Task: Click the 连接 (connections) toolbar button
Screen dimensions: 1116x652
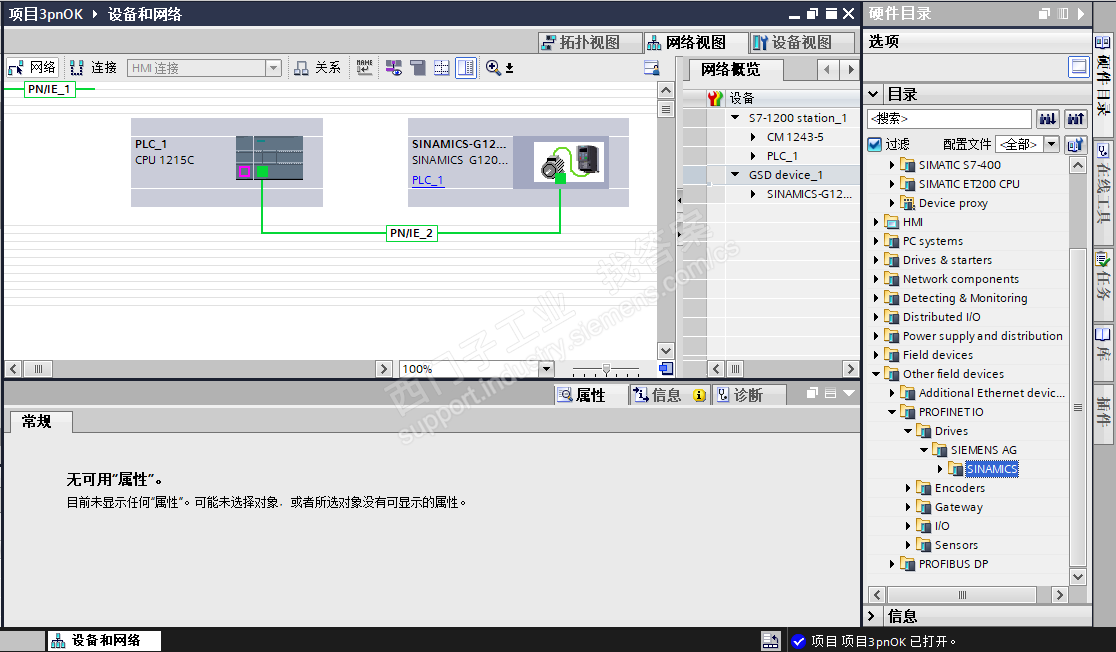Action: (93, 68)
